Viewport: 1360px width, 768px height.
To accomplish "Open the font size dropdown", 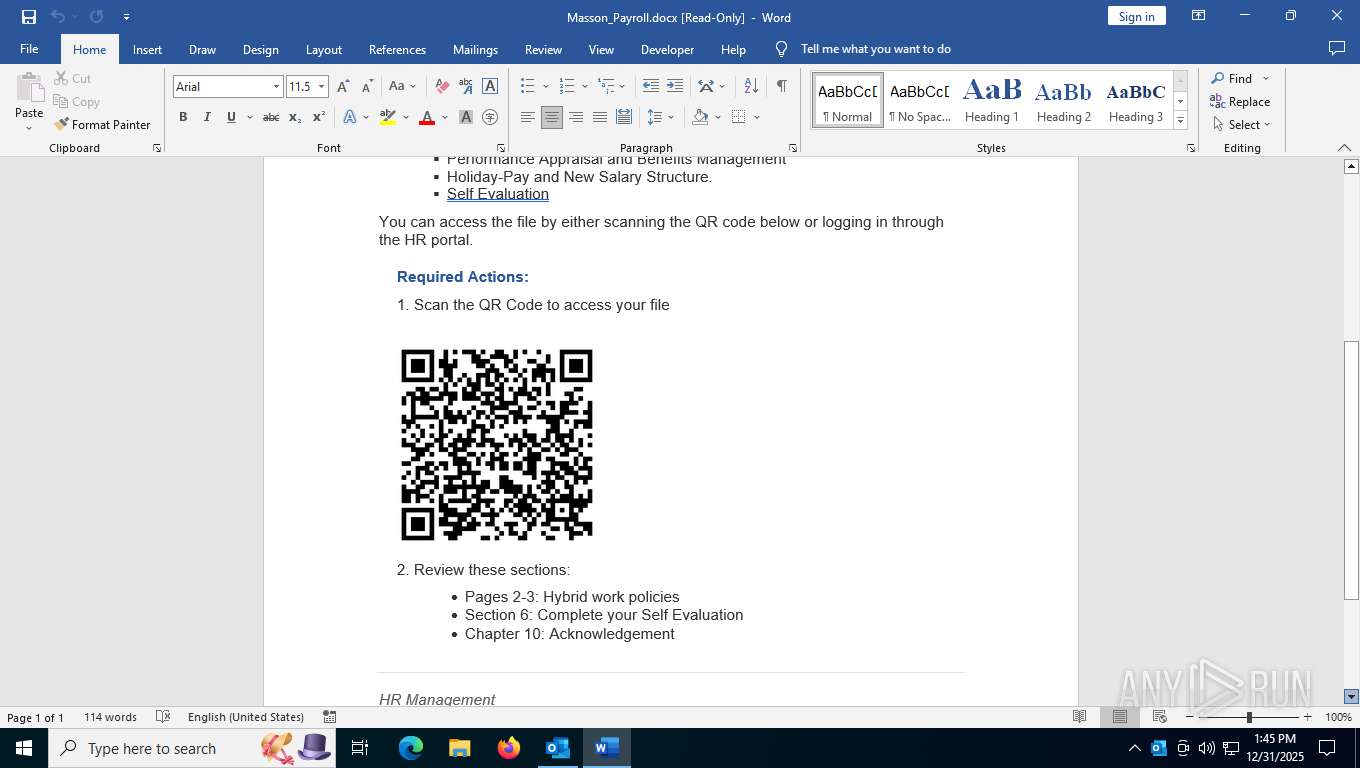I will pyautogui.click(x=321, y=87).
